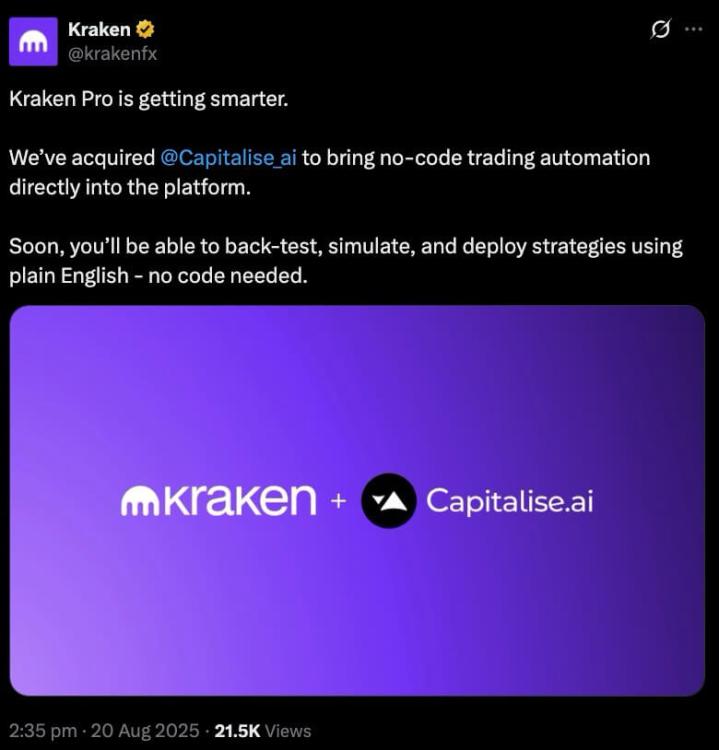Viewport: 719px width, 750px height.
Task: Open the Grok slashed-circle icon
Action: pos(660,30)
